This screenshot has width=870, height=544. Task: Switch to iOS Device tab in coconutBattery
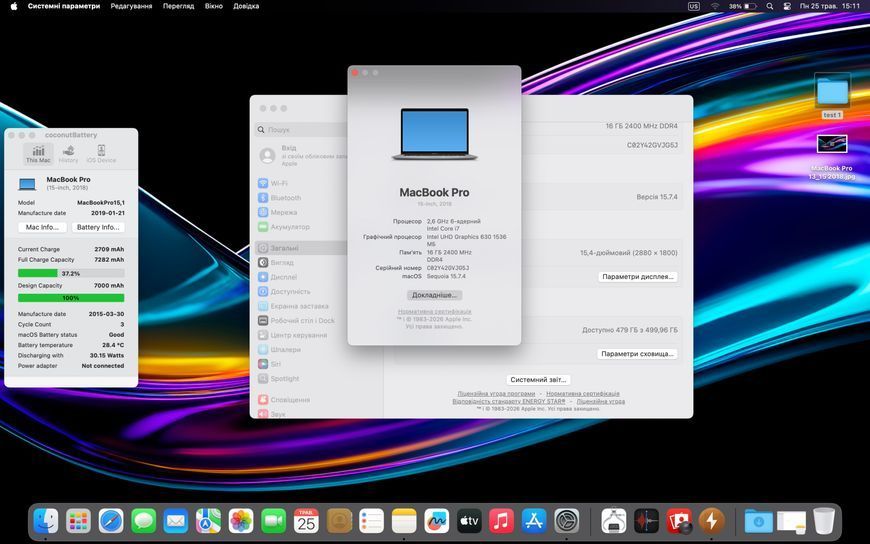point(101,153)
